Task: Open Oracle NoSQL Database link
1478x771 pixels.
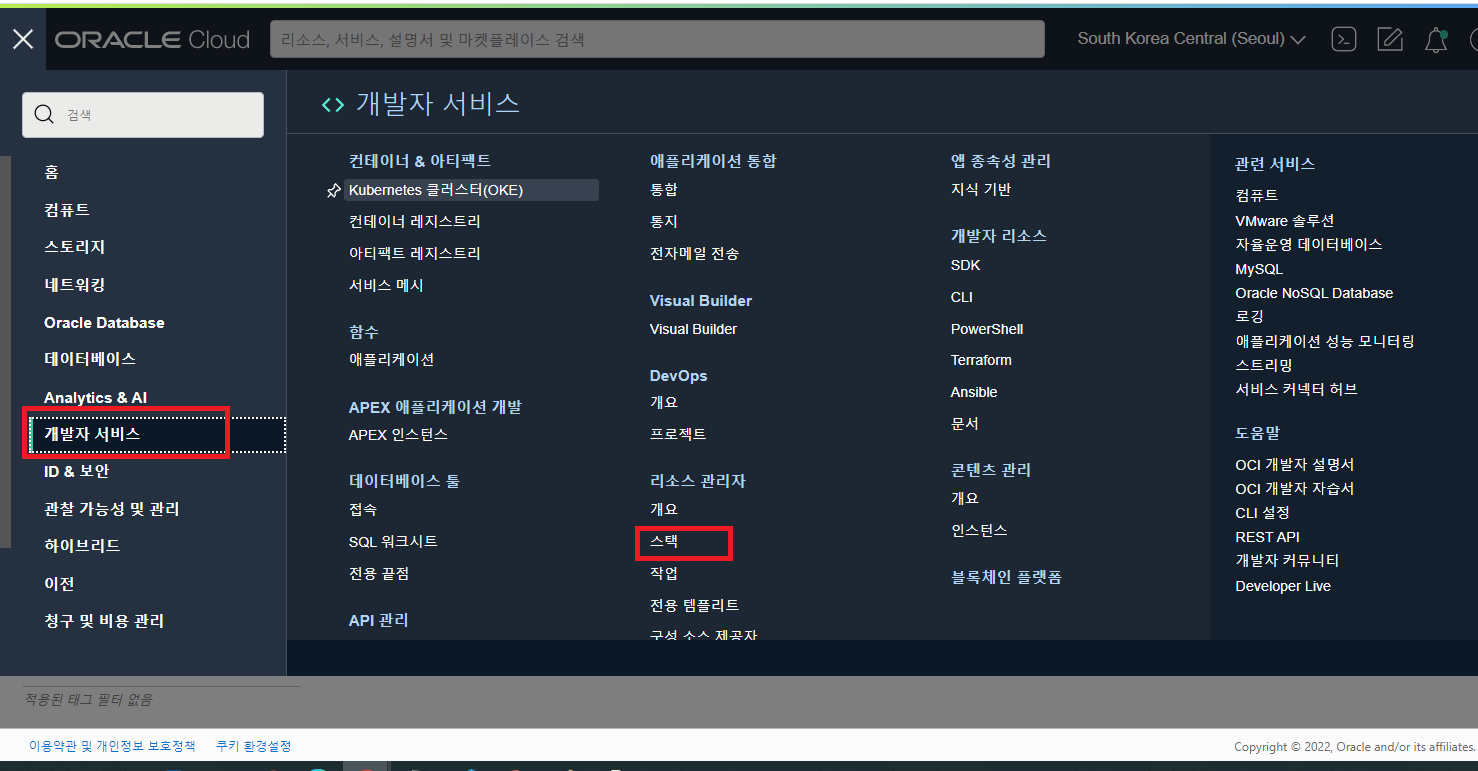Action: pyautogui.click(x=1314, y=293)
